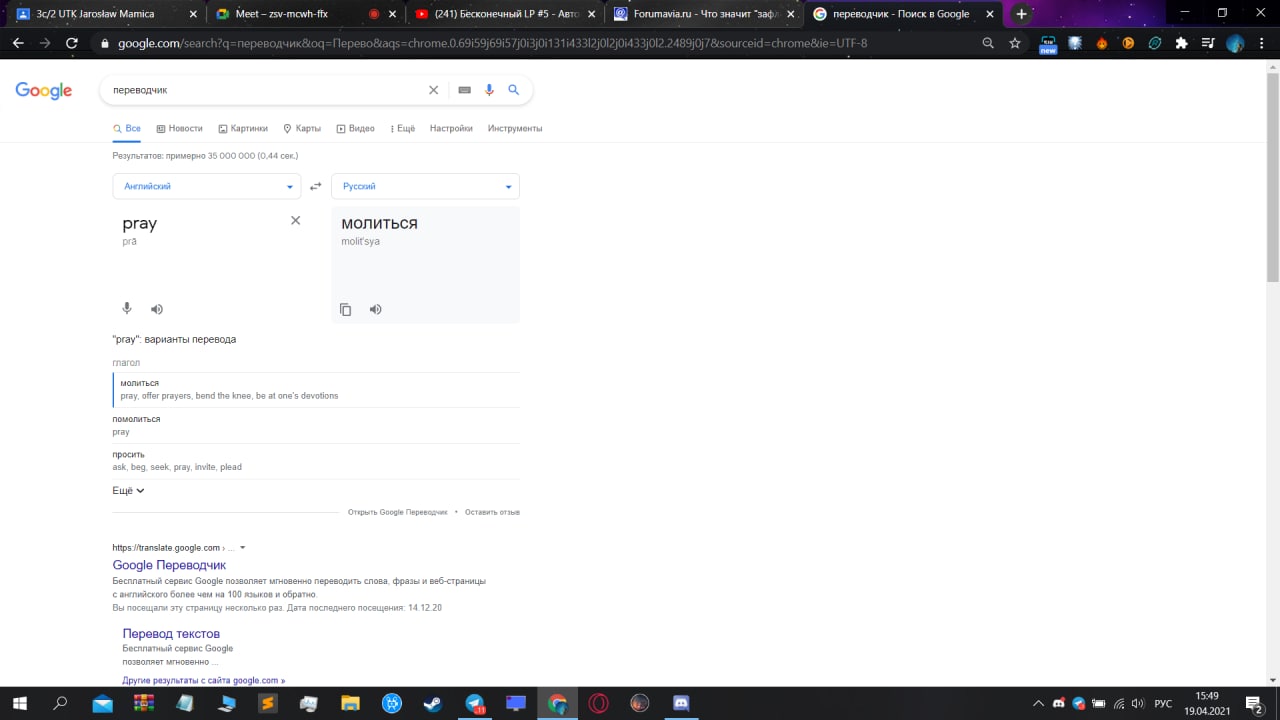Switch to the YouTube Бесконечный LP tab
This screenshot has width=1280, height=720.
[505, 14]
